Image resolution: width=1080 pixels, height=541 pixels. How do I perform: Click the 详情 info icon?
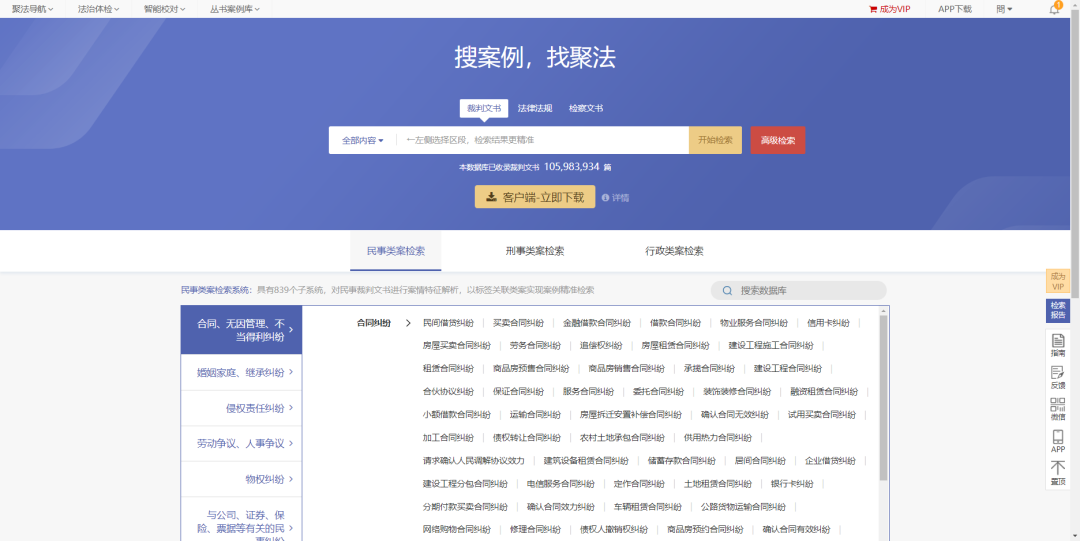tap(615, 198)
